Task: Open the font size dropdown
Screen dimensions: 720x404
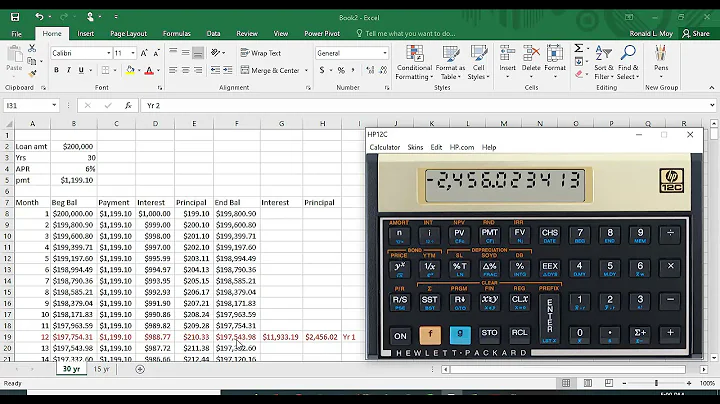Action: (133, 53)
